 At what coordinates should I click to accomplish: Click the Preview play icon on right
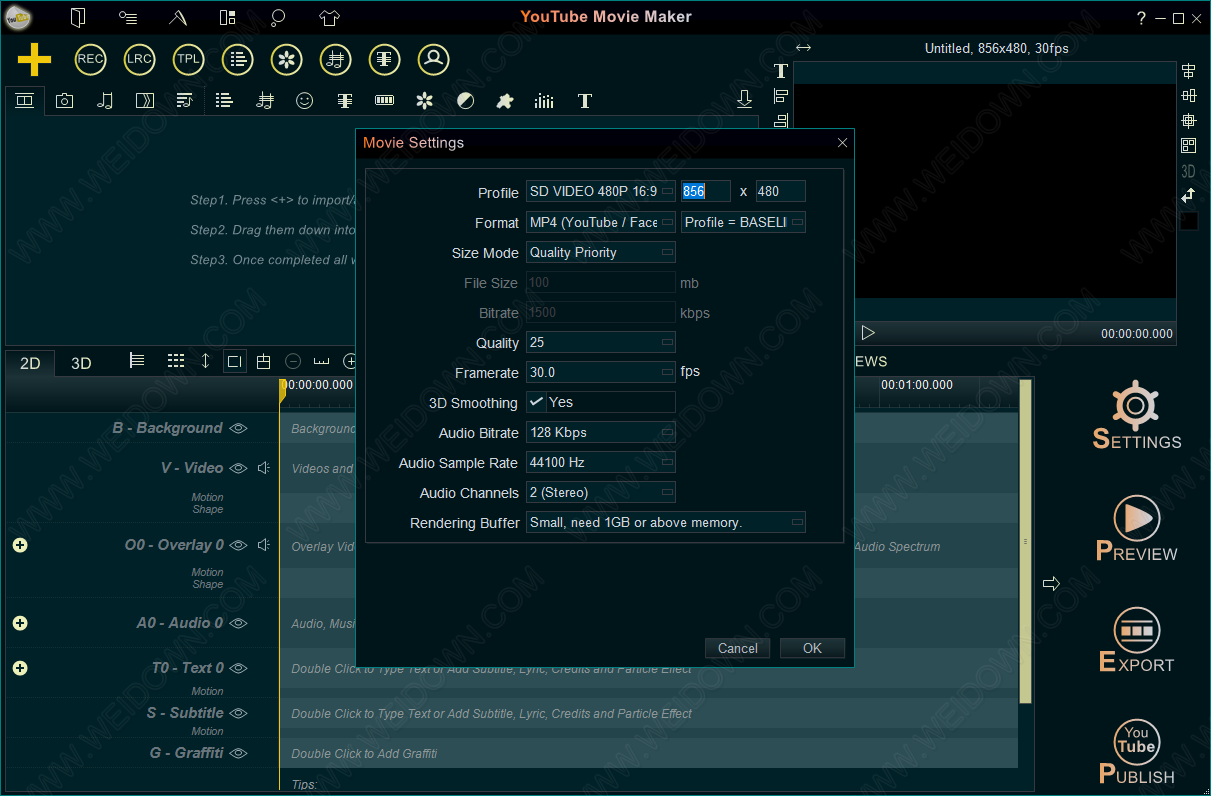click(1136, 518)
